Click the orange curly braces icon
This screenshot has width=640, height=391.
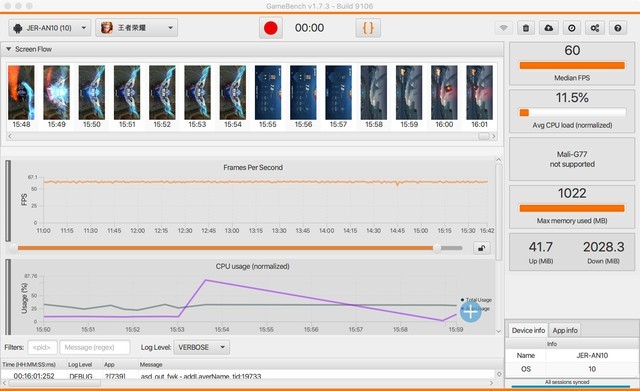click(368, 28)
